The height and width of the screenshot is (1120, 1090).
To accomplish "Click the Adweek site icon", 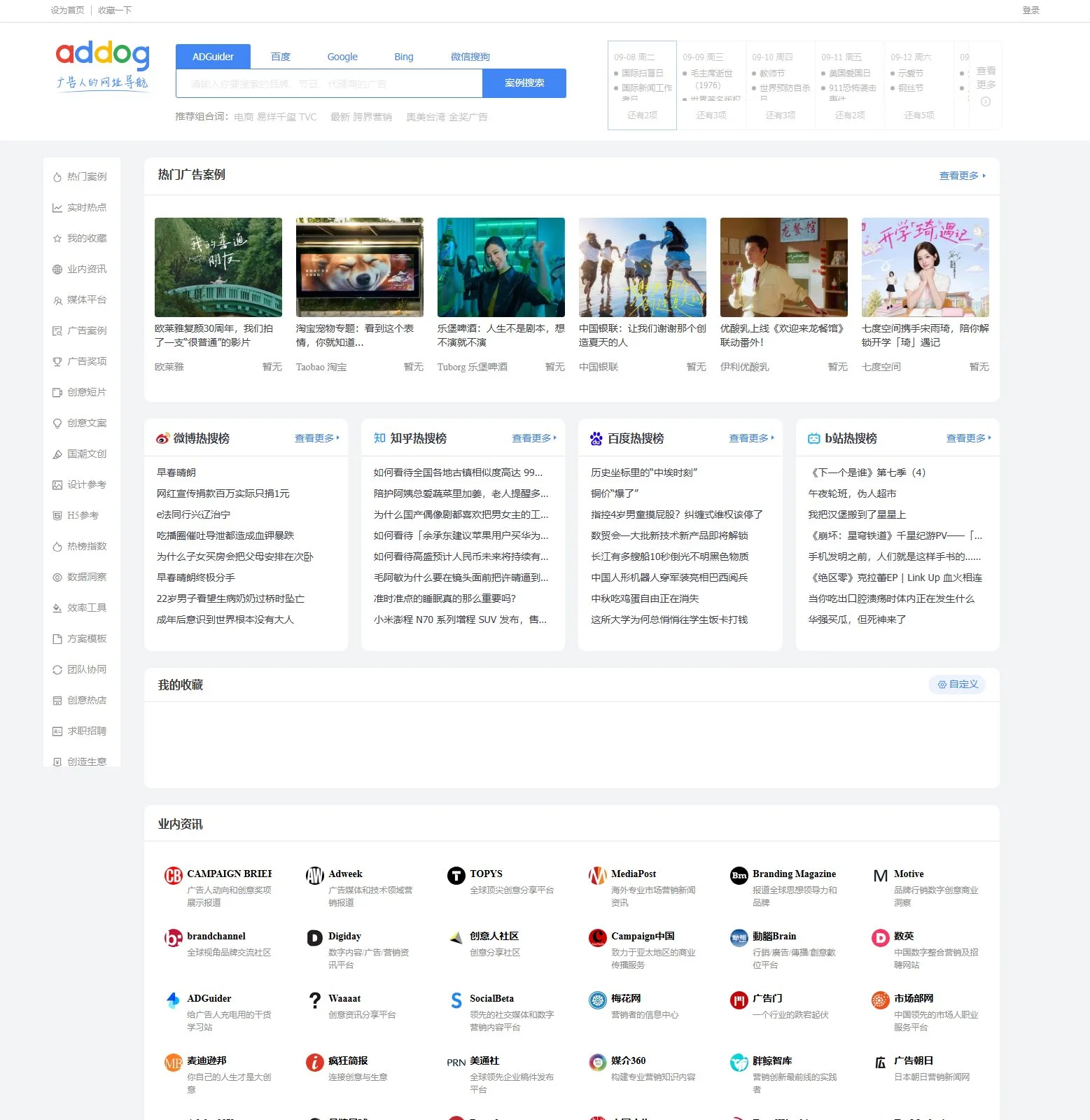I will pos(315,876).
